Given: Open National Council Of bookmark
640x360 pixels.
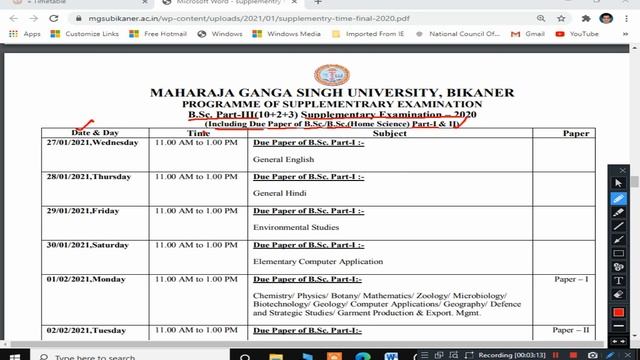Looking at the screenshot, I should [458, 34].
